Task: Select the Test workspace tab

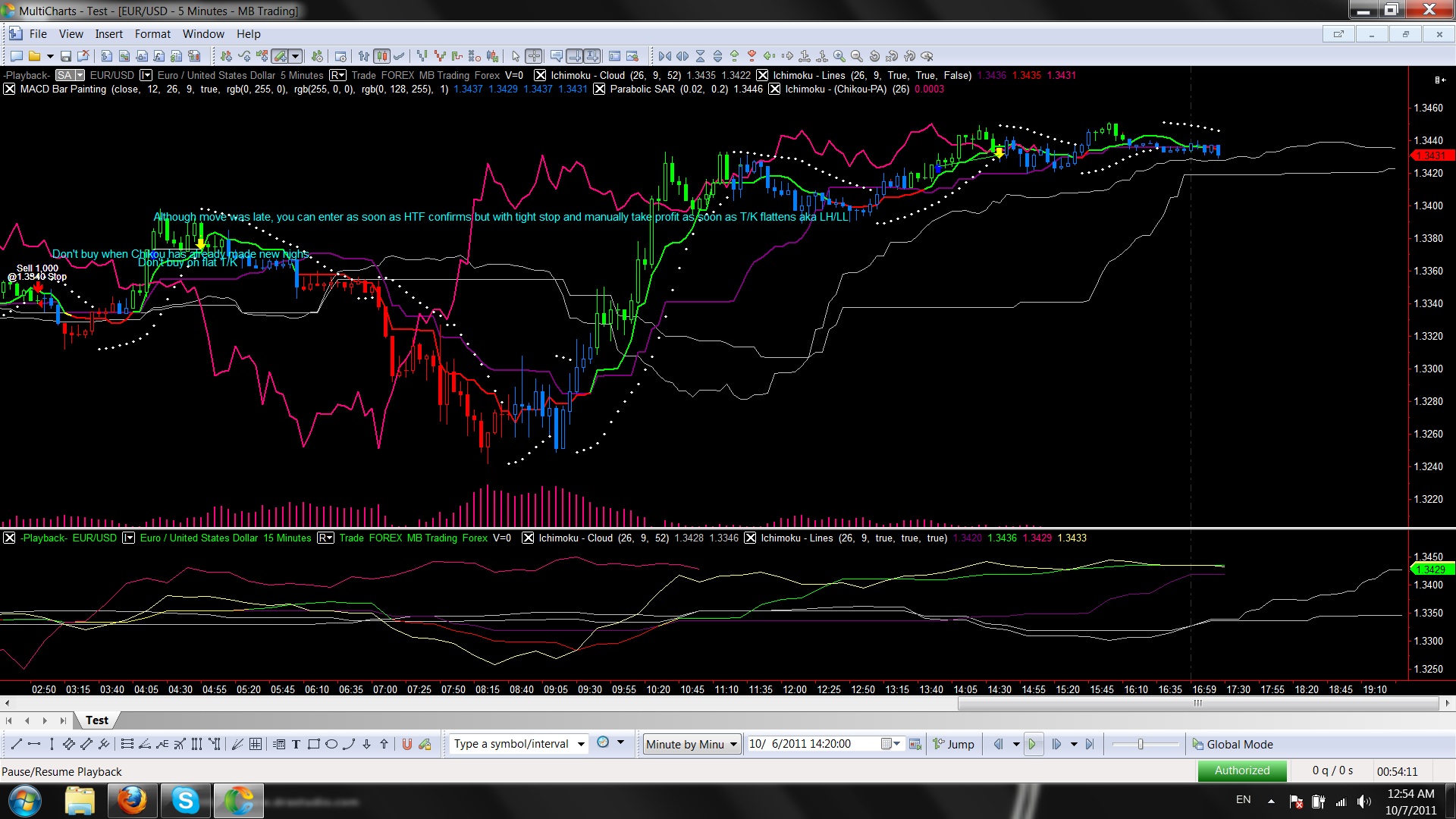Action: coord(97,720)
